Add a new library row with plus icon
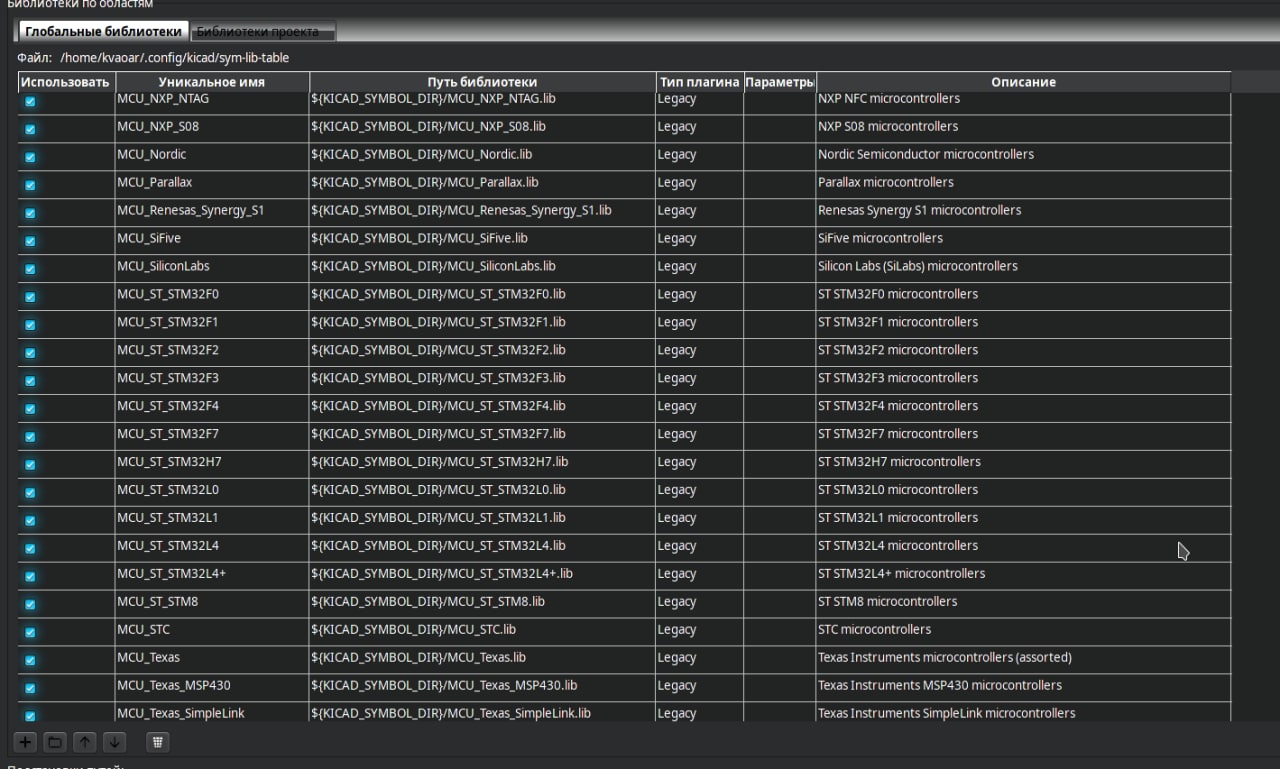The image size is (1280, 769). point(25,742)
